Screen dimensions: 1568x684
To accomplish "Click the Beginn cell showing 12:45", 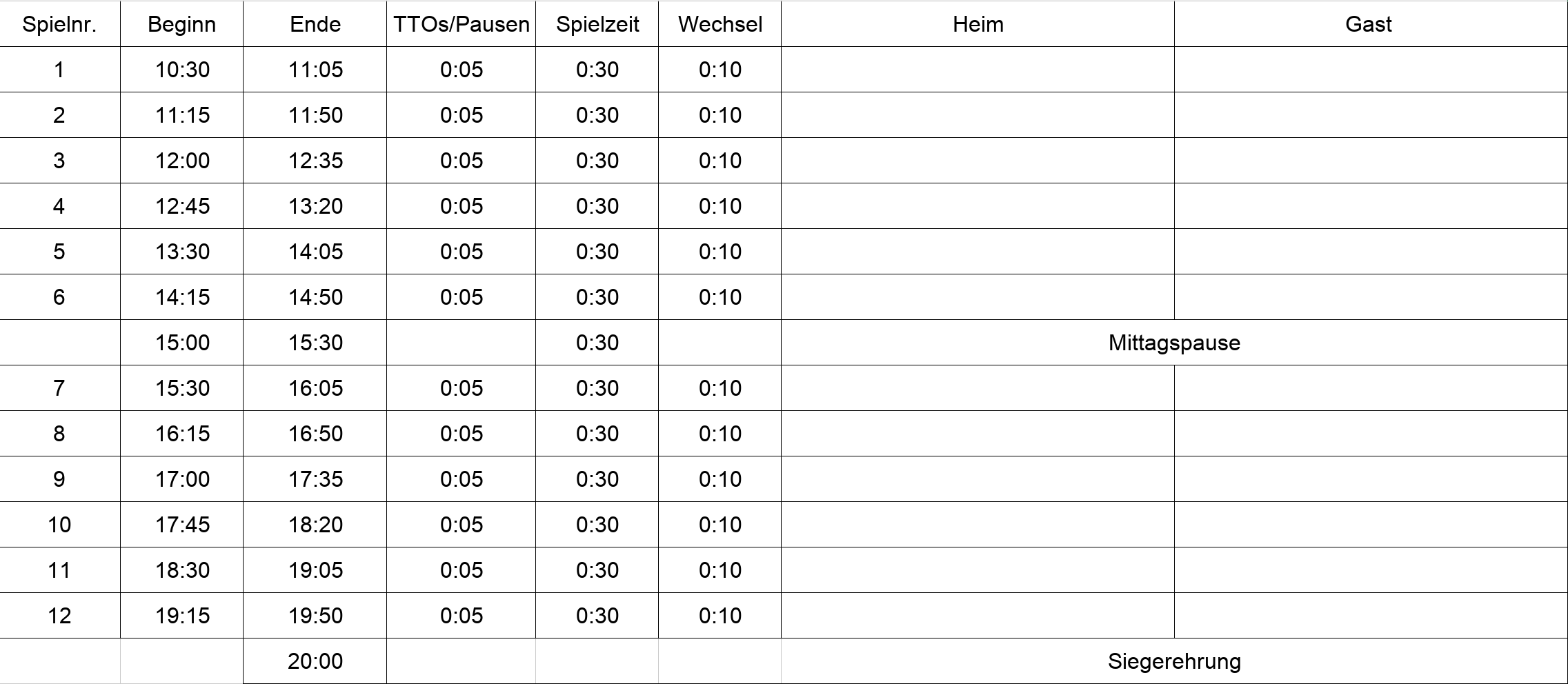I will click(182, 206).
